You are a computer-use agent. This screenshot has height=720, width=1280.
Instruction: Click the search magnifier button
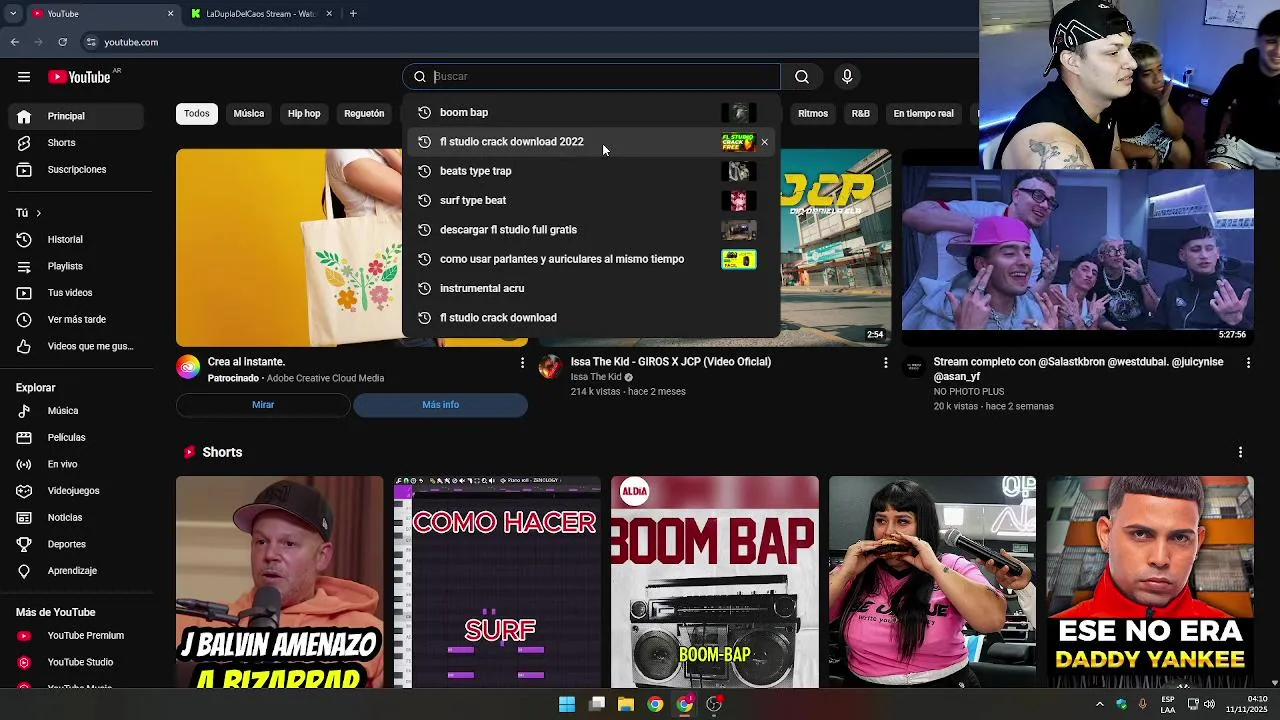802,77
